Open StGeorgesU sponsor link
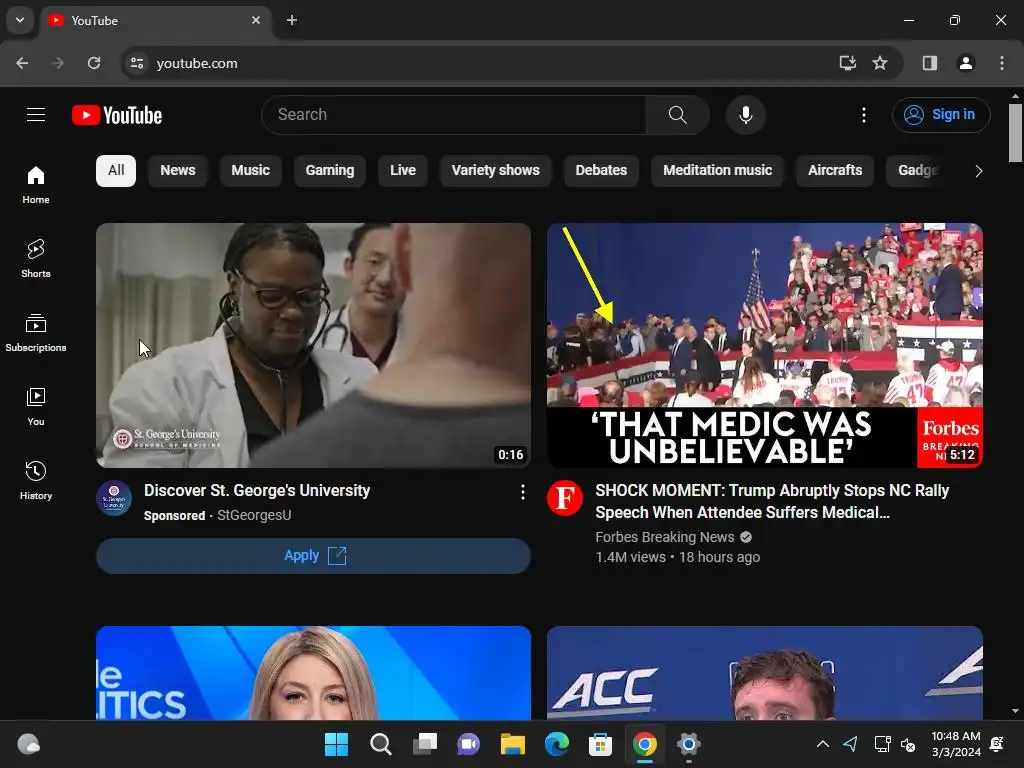This screenshot has height=768, width=1024. [x=254, y=515]
